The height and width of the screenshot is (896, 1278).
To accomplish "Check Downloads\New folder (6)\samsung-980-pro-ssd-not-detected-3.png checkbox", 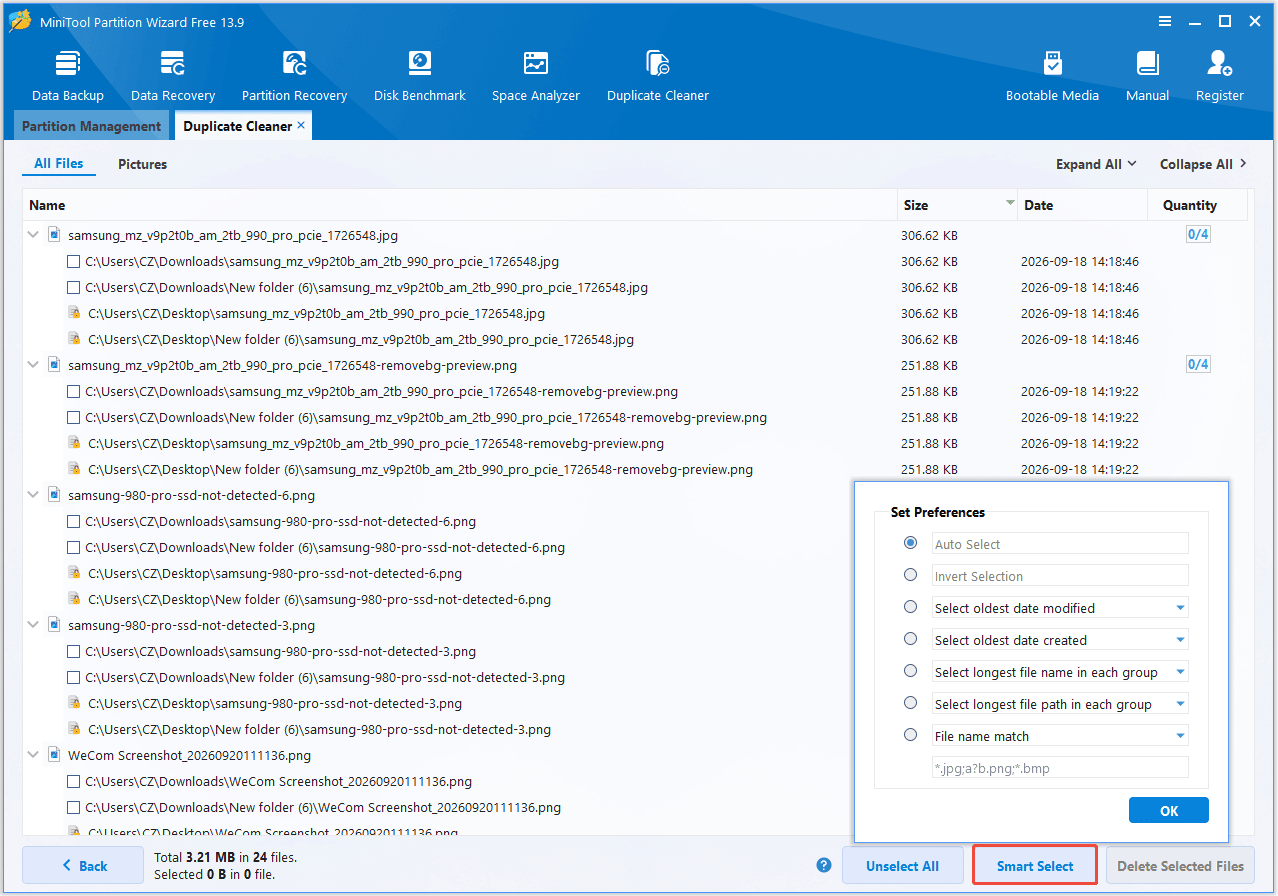I will (x=73, y=677).
